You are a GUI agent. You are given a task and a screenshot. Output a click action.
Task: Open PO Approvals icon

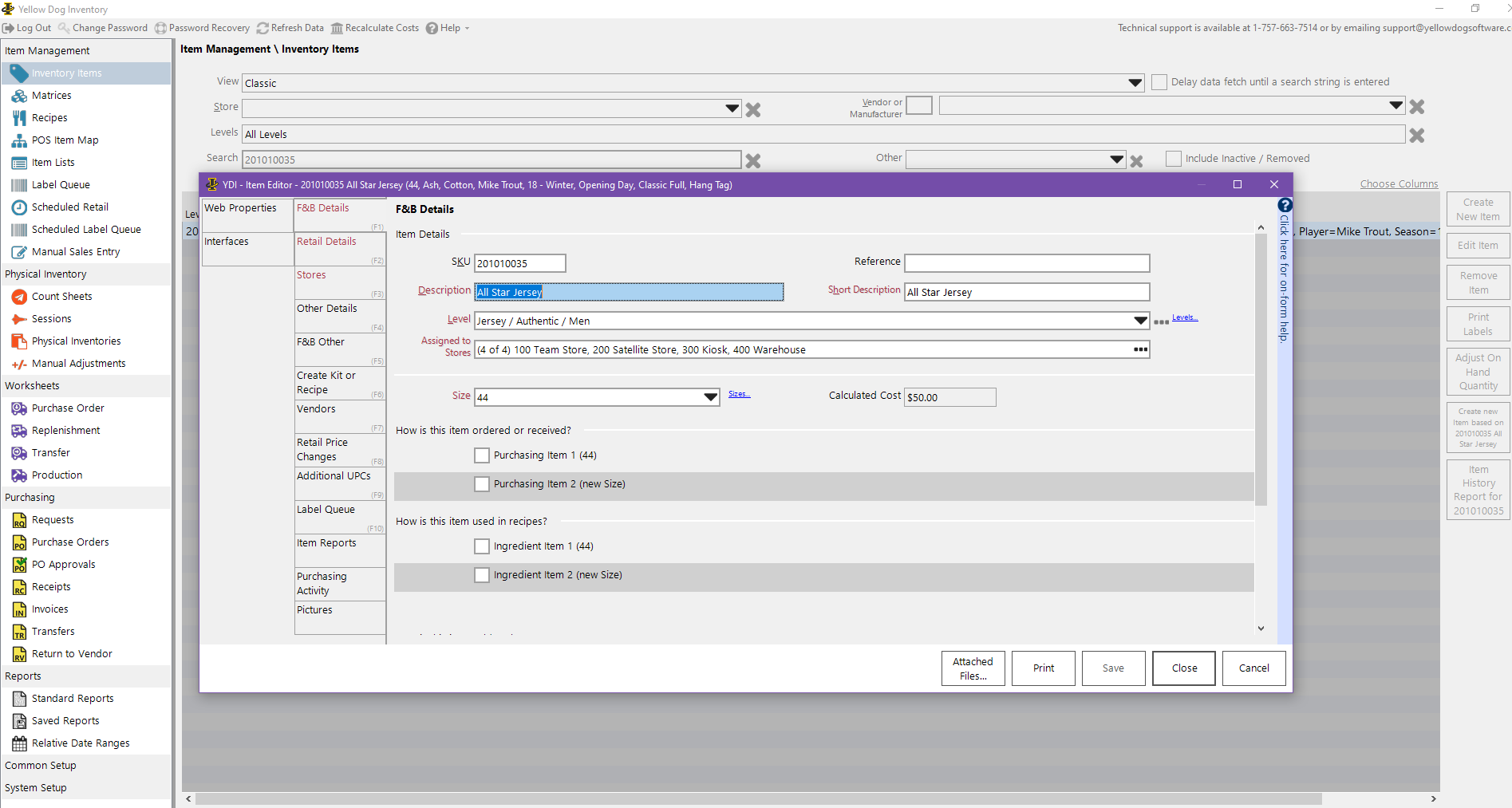pyautogui.click(x=19, y=564)
